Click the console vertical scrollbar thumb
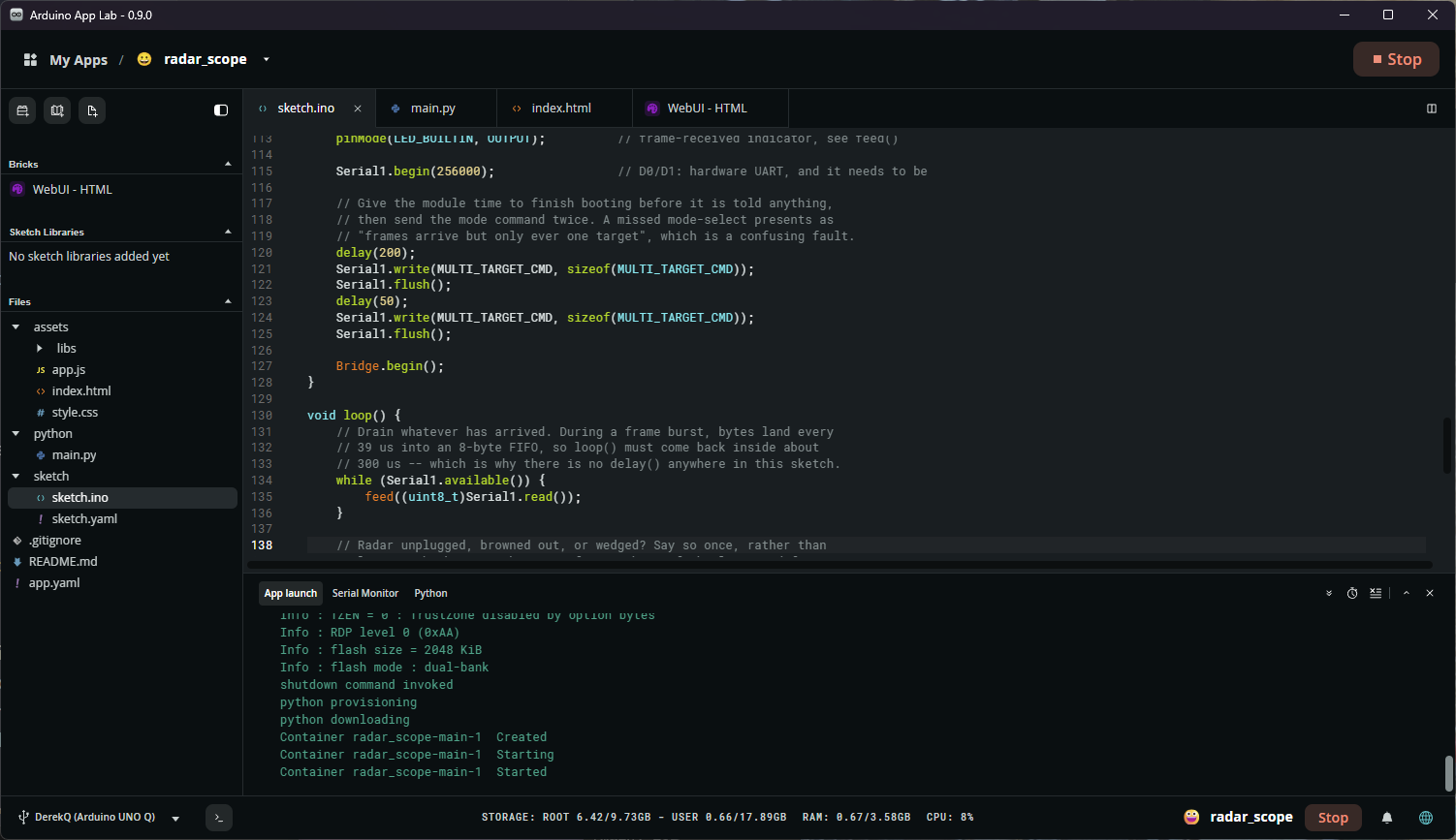The image size is (1456, 840). [x=1449, y=774]
